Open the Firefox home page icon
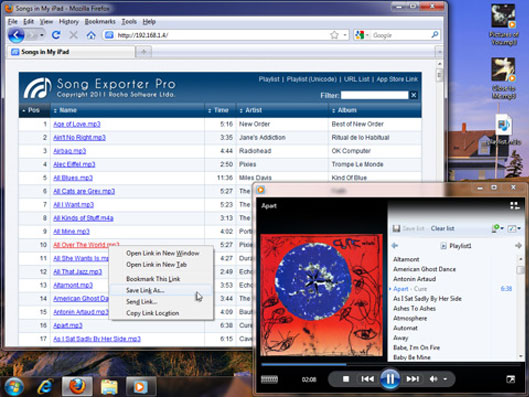The height and width of the screenshot is (398, 530). (91, 35)
